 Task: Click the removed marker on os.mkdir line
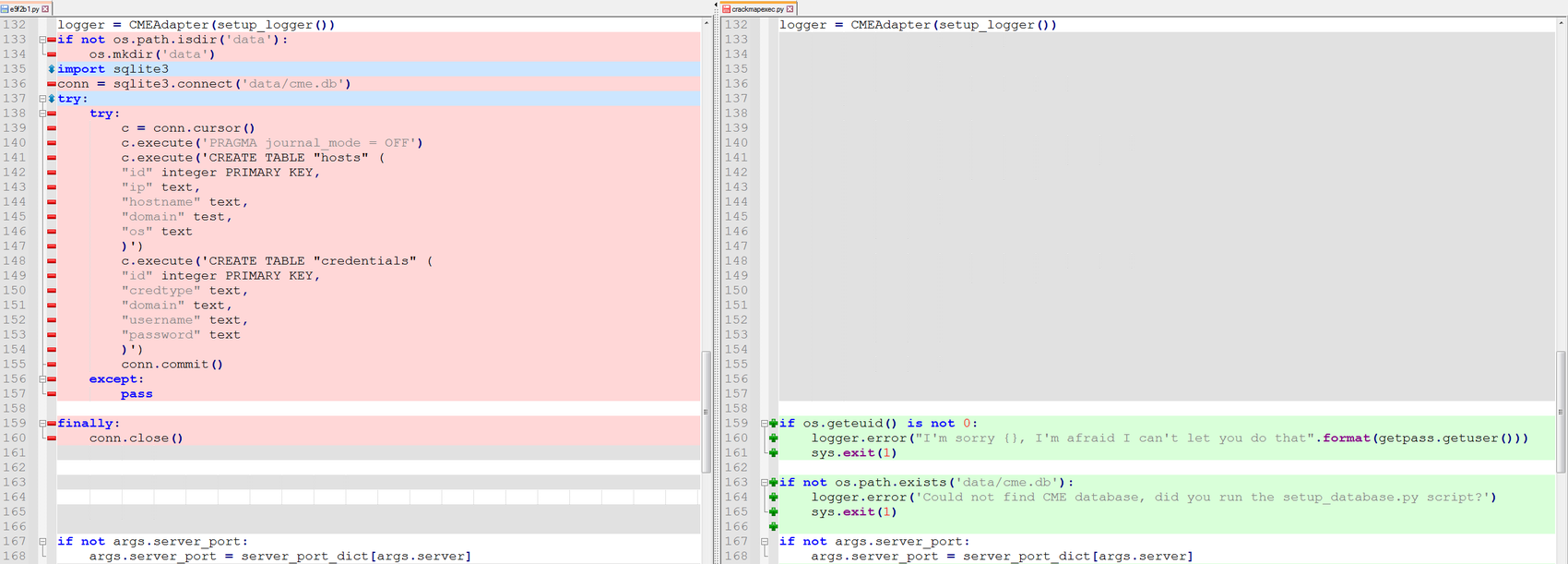point(52,54)
